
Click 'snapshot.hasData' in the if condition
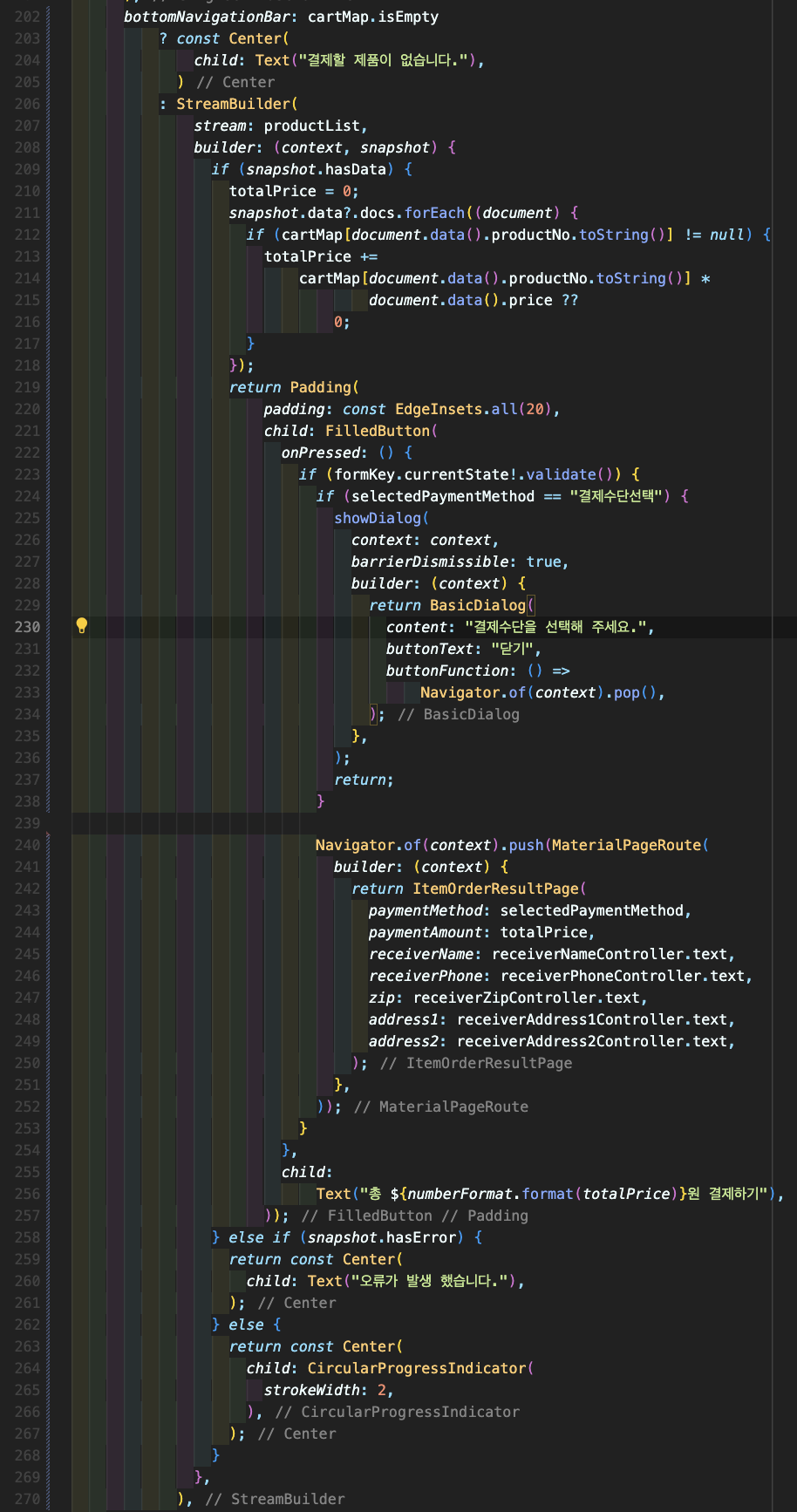click(317, 169)
